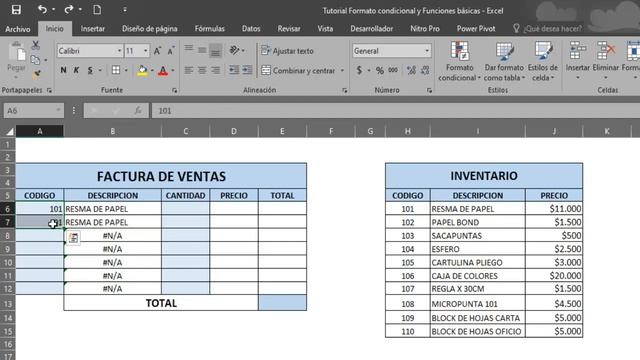Viewport: 640px width, 360px height.
Task: Switch to Diseño de página tab
Action: [x=149, y=29]
